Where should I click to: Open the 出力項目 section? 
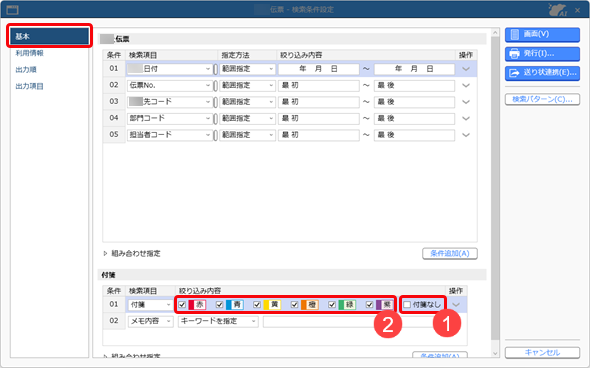29,86
